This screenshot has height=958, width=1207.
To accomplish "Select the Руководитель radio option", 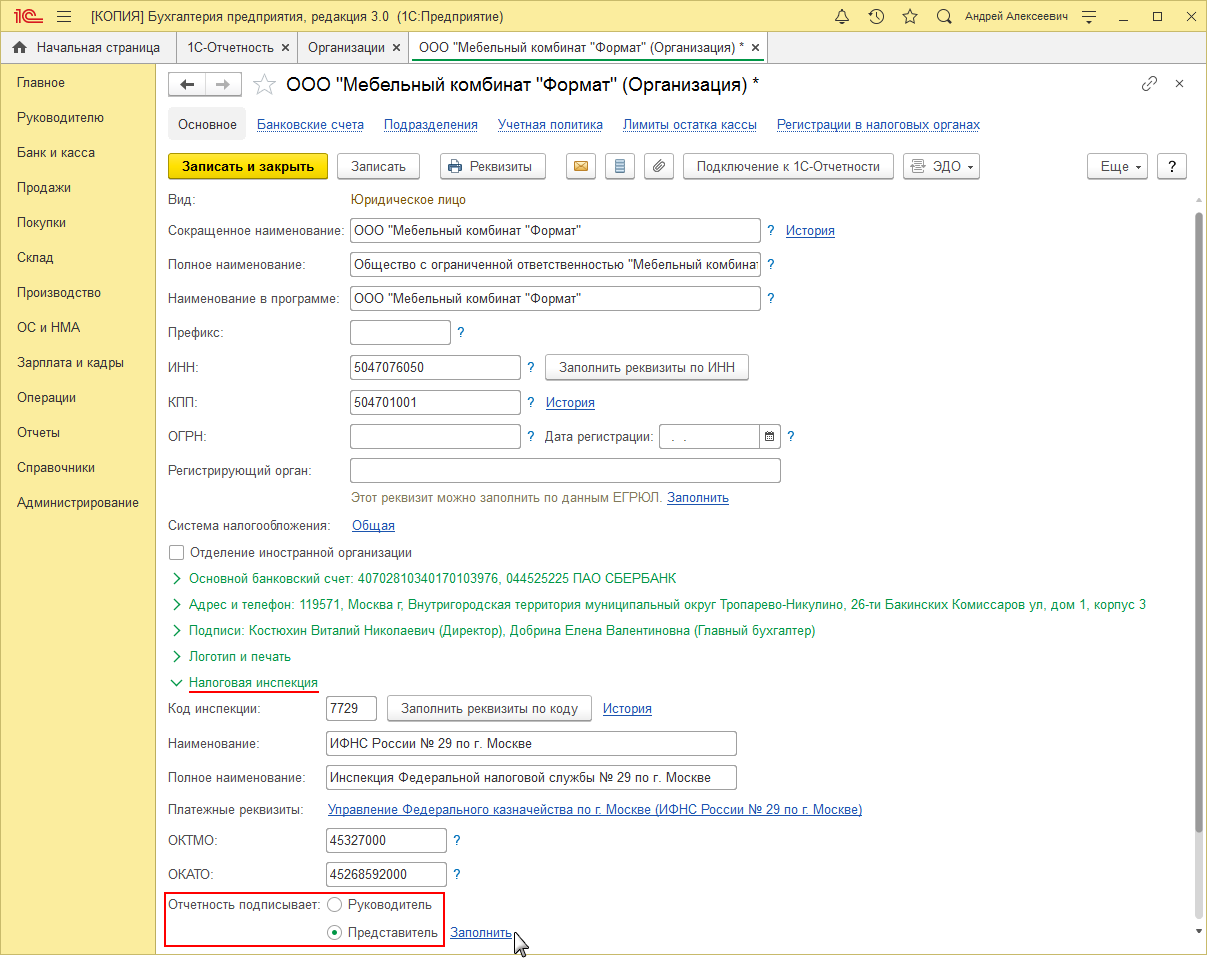I will [x=336, y=905].
